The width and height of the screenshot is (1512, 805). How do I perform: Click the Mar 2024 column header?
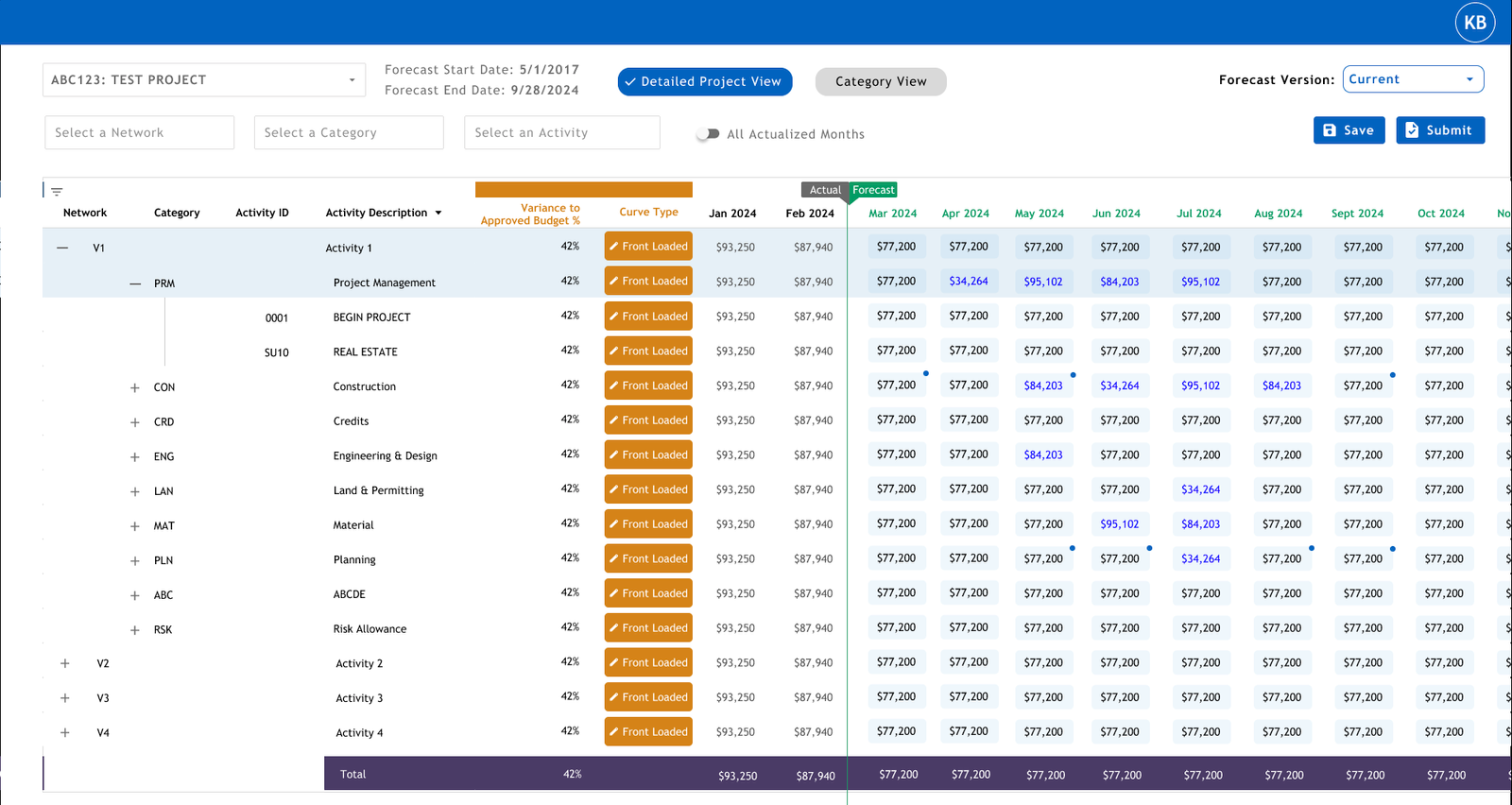(892, 214)
